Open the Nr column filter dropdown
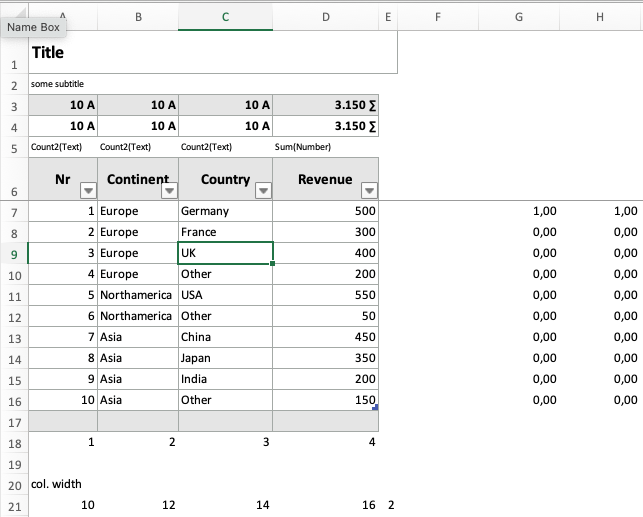The height and width of the screenshot is (517, 643). pyautogui.click(x=88, y=190)
